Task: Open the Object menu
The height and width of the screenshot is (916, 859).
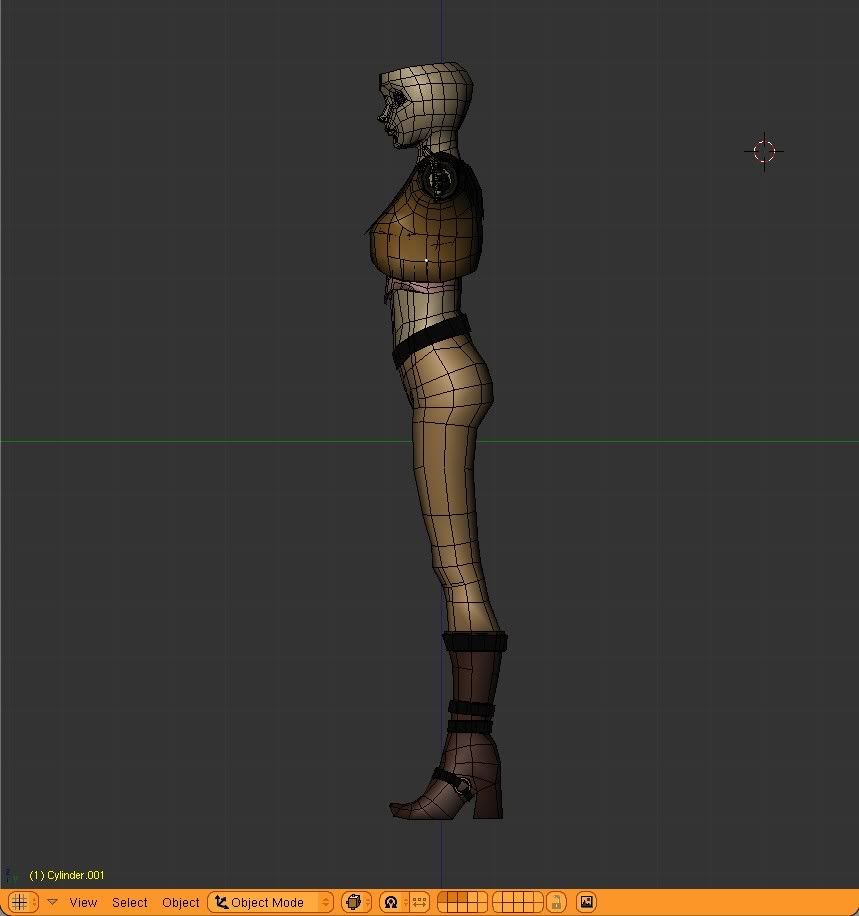Action: click(x=181, y=903)
